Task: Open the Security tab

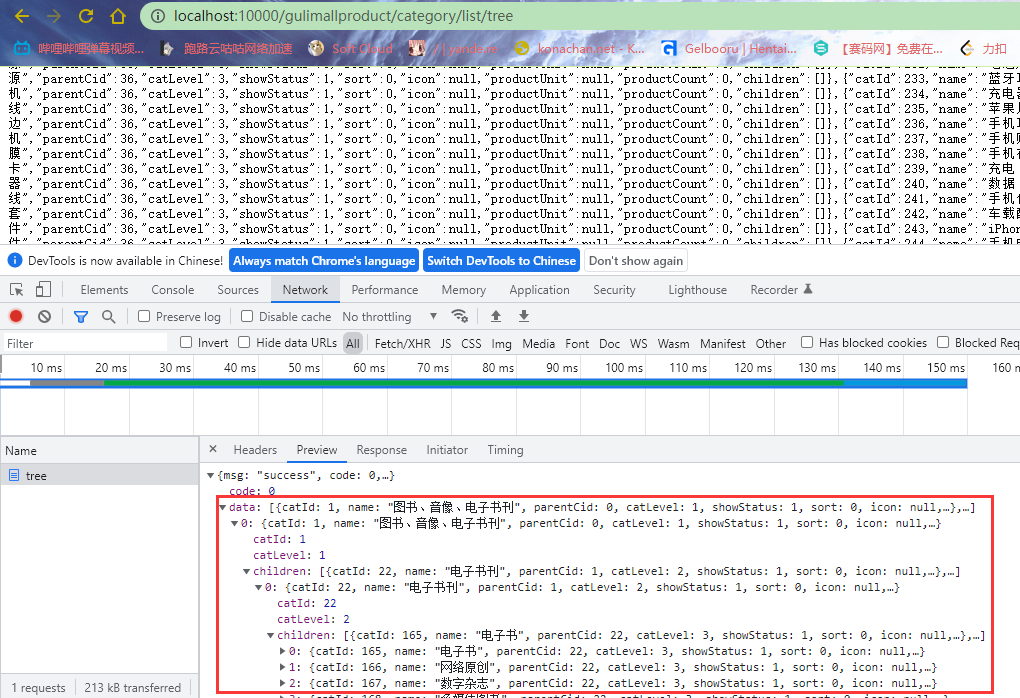Action: point(614,289)
